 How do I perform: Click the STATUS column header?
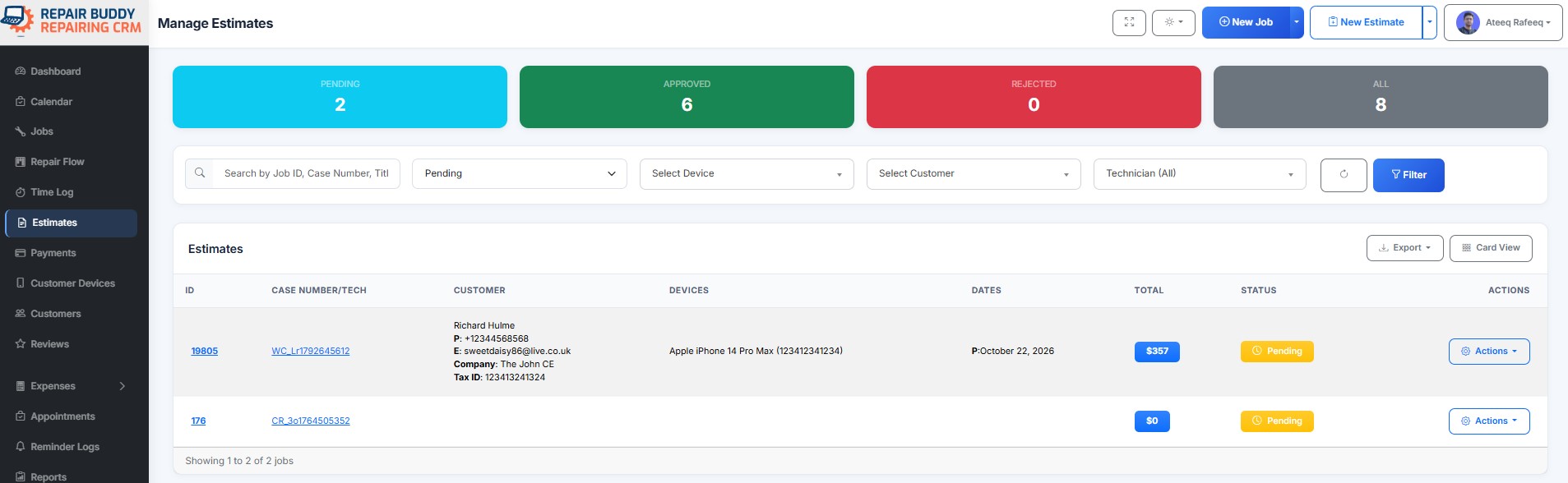coord(1259,291)
